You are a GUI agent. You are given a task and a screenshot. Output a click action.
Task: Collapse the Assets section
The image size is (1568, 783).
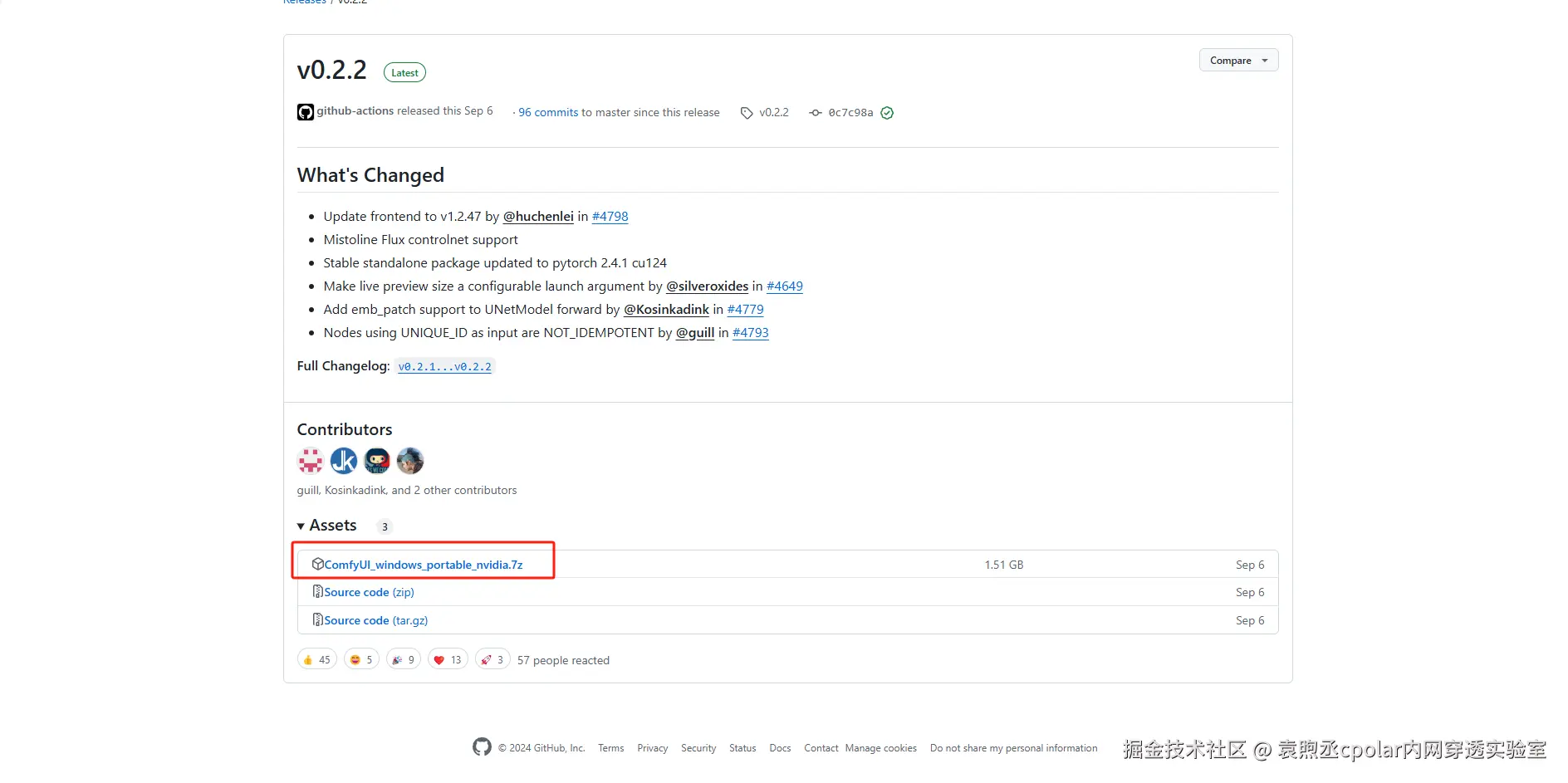327,526
